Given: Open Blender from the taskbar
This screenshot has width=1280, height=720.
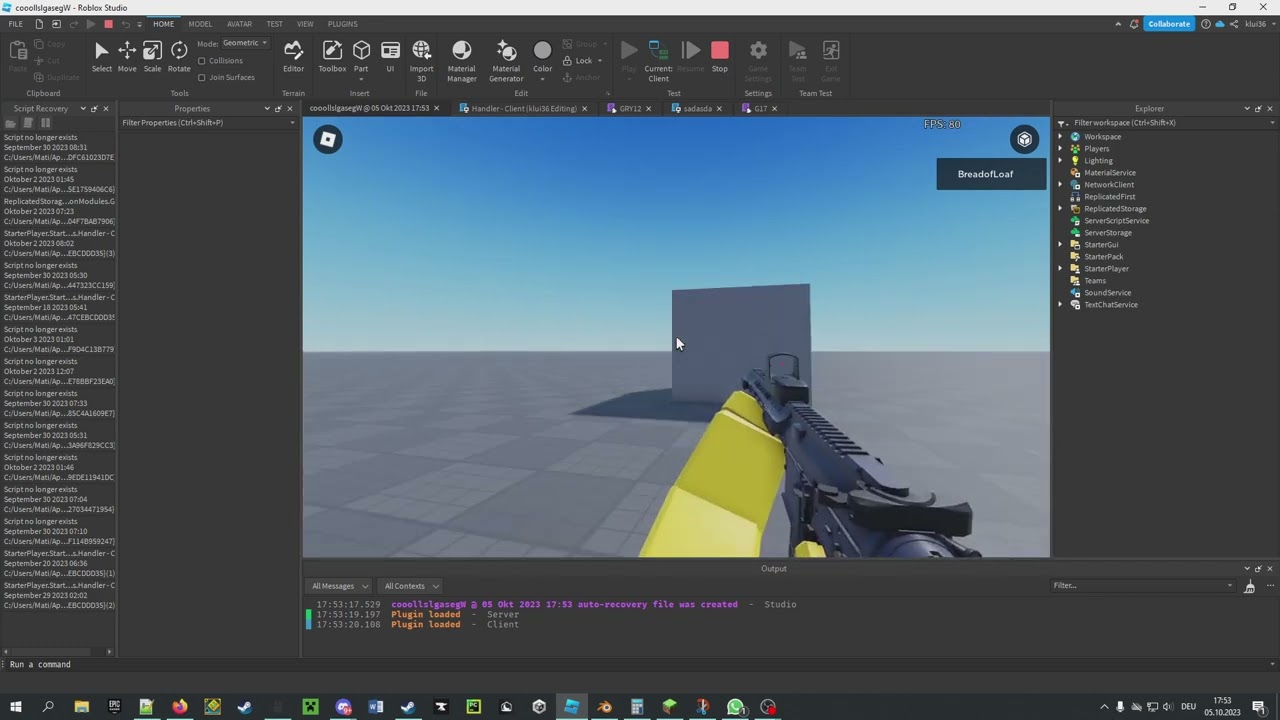Looking at the screenshot, I should (604, 707).
